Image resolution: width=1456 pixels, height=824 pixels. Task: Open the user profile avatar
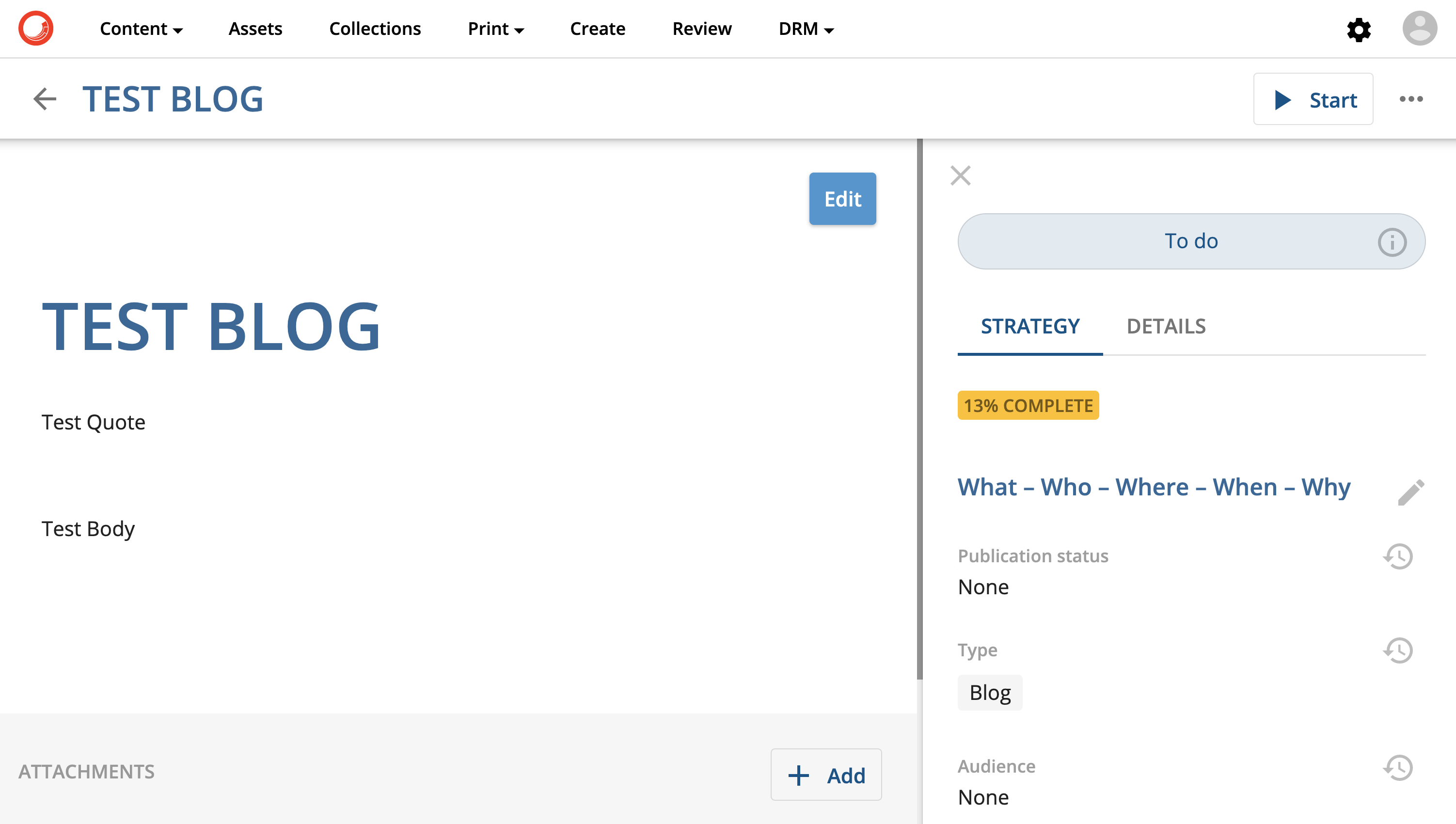(x=1419, y=28)
